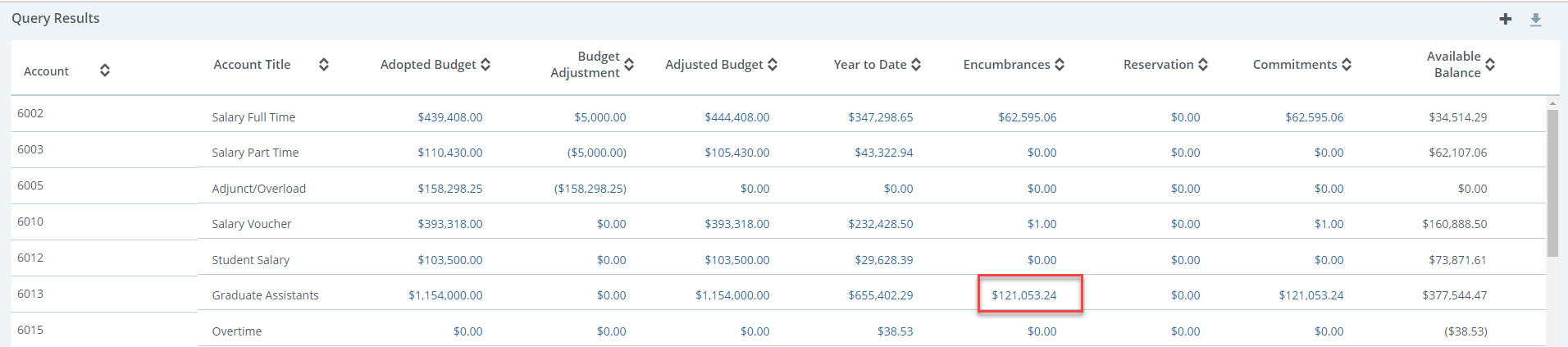Open Salary Voucher encumbrance $1.00
The image size is (1568, 347).
pyautogui.click(x=1042, y=224)
